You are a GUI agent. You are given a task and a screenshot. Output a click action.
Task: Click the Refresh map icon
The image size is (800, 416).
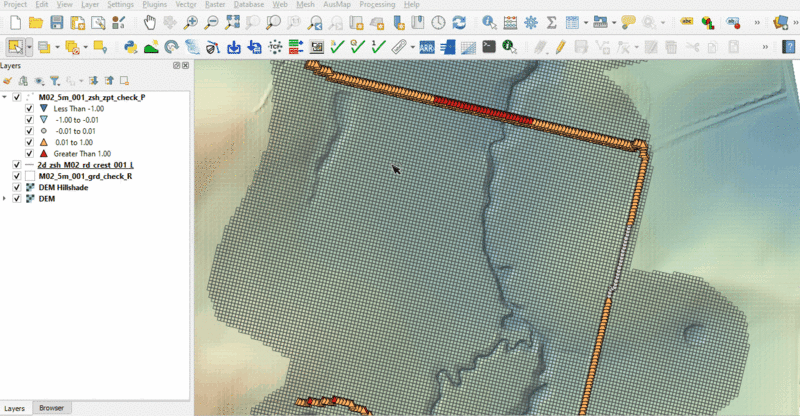[x=459, y=21]
